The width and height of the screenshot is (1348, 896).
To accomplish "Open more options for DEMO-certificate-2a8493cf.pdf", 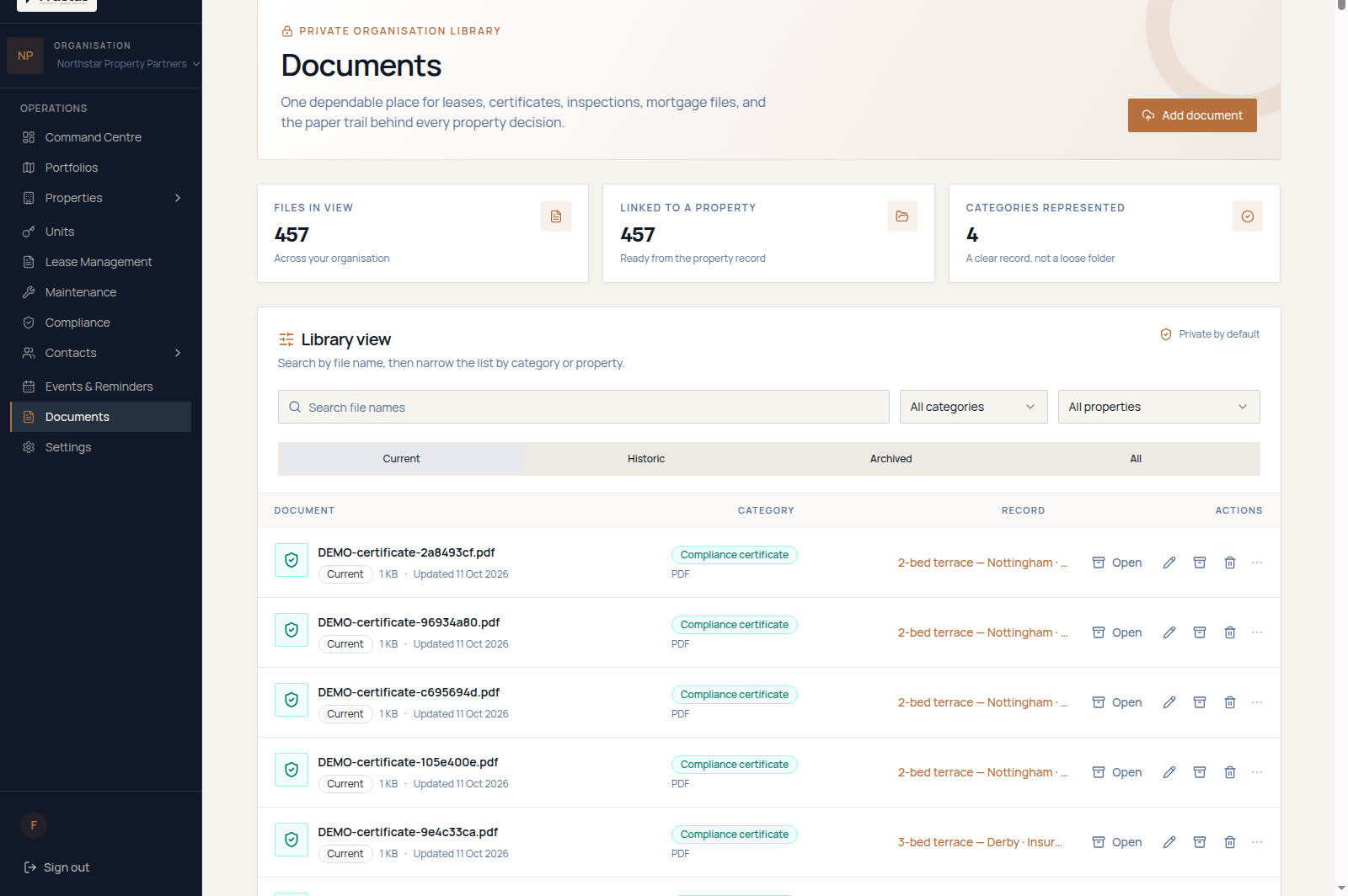I will tap(1257, 563).
